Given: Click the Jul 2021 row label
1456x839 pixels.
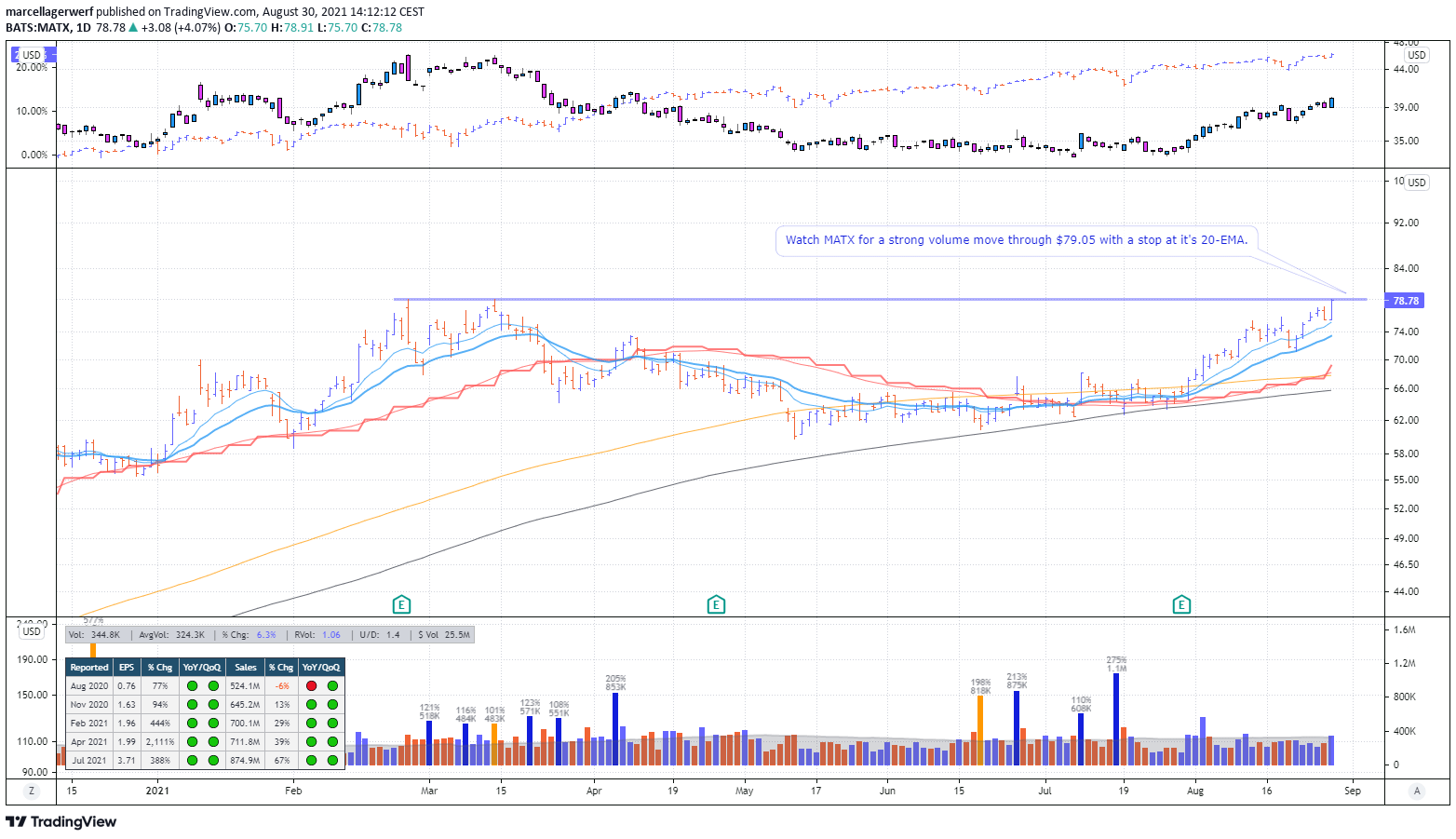Looking at the screenshot, I should coord(89,761).
